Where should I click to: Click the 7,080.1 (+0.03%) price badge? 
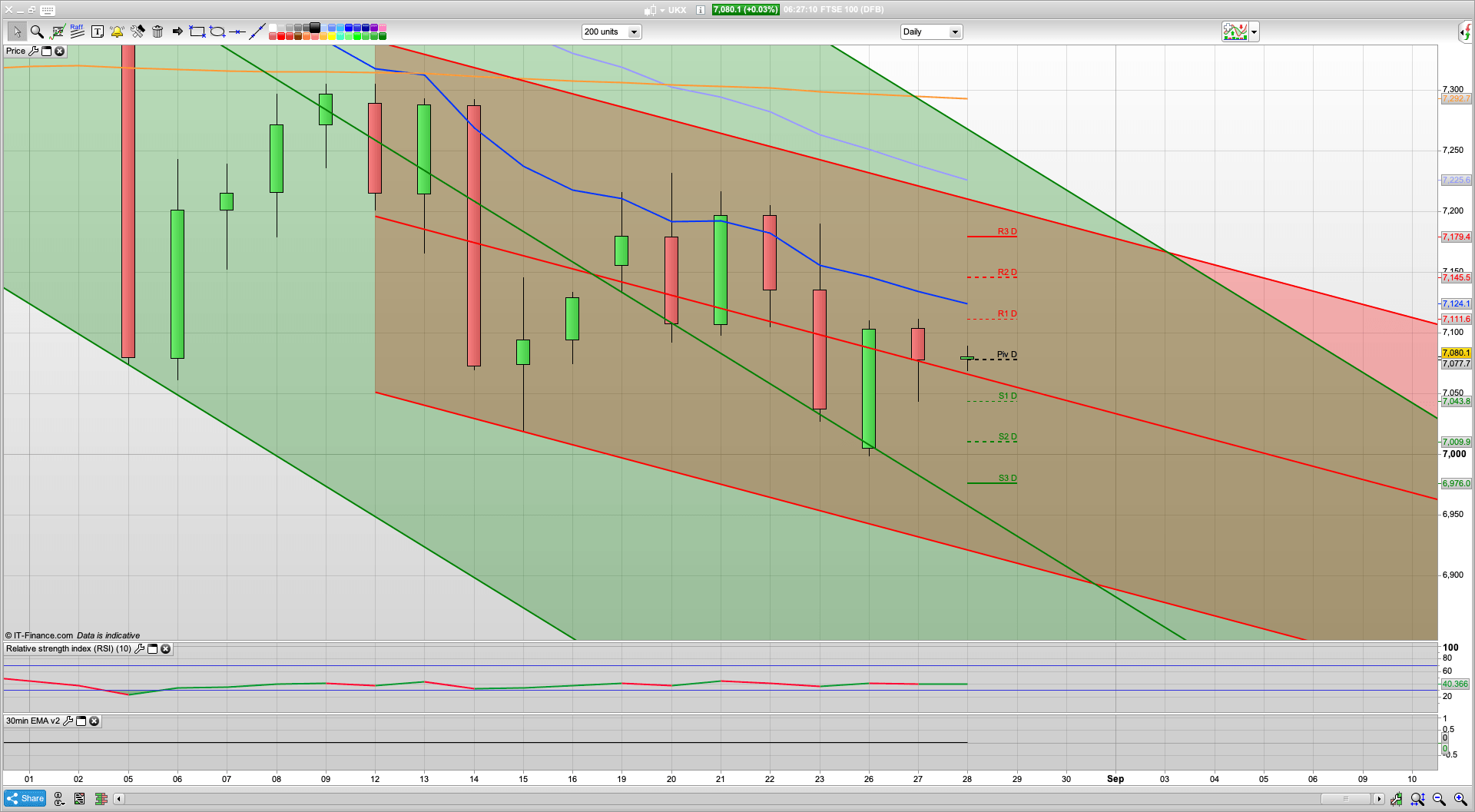pos(745,10)
